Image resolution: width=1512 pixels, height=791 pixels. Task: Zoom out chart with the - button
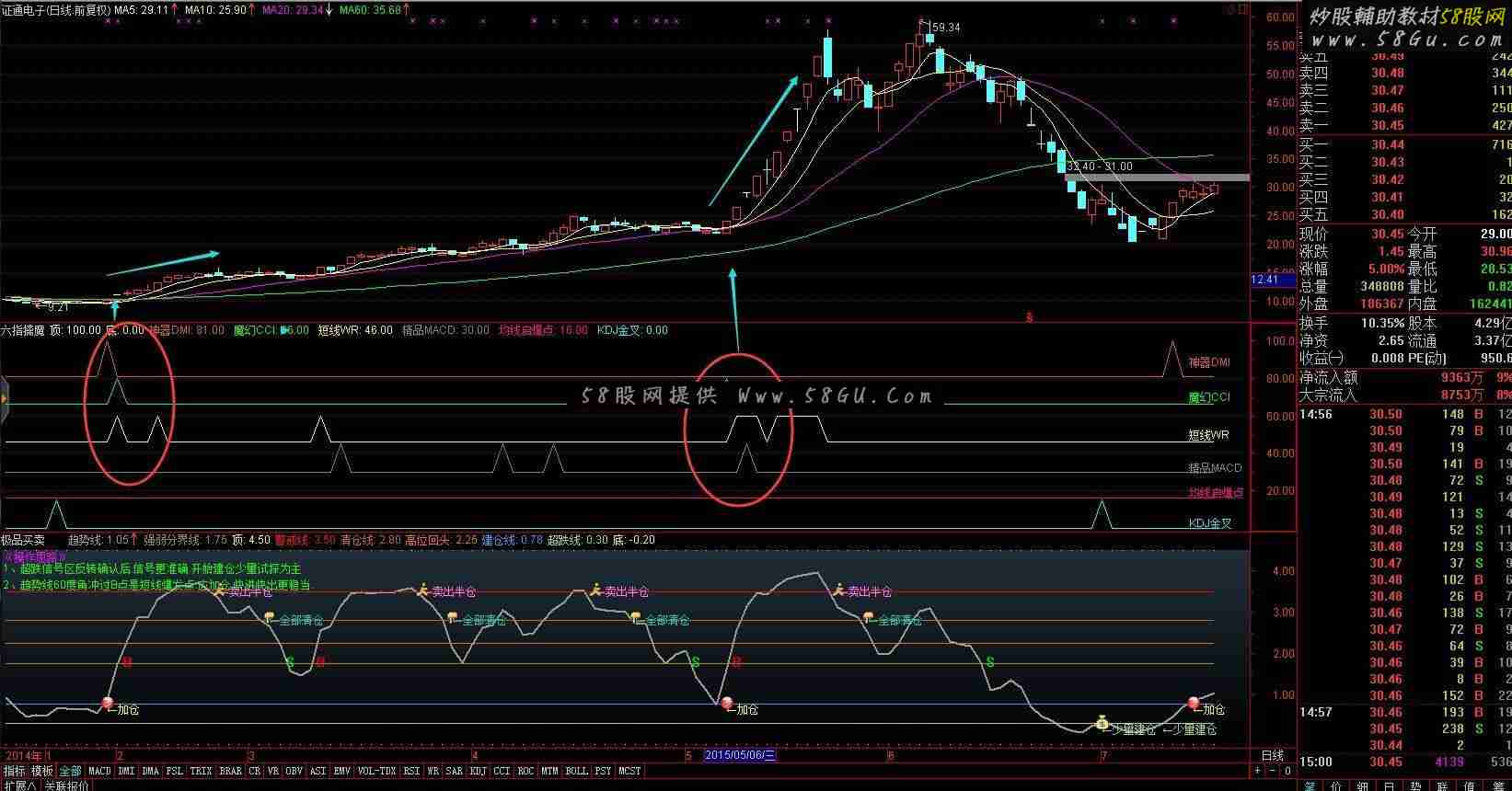pos(1273,771)
